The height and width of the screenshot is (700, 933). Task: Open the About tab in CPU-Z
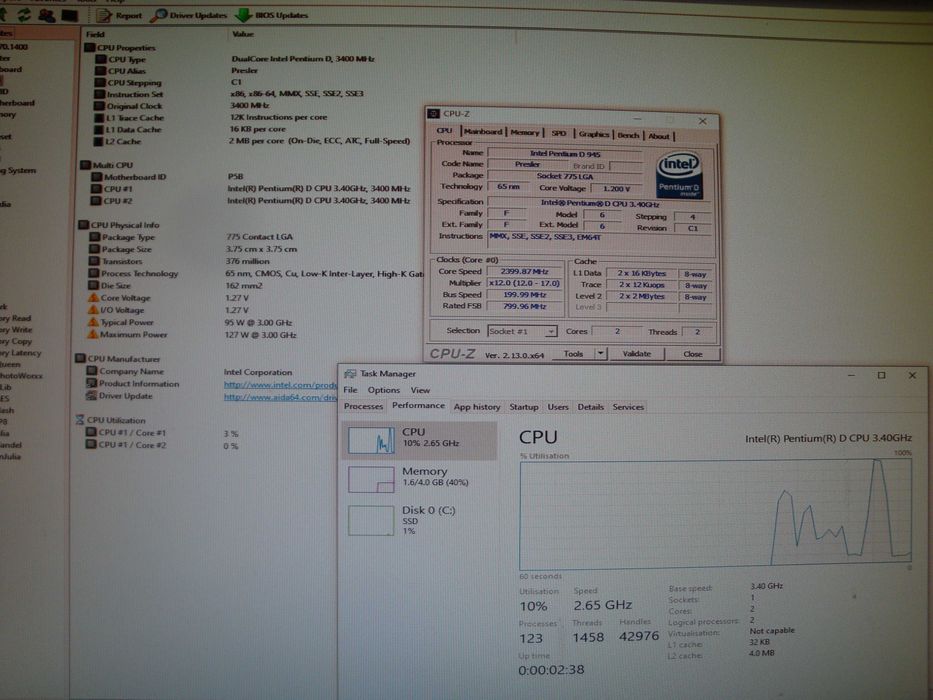[x=659, y=136]
